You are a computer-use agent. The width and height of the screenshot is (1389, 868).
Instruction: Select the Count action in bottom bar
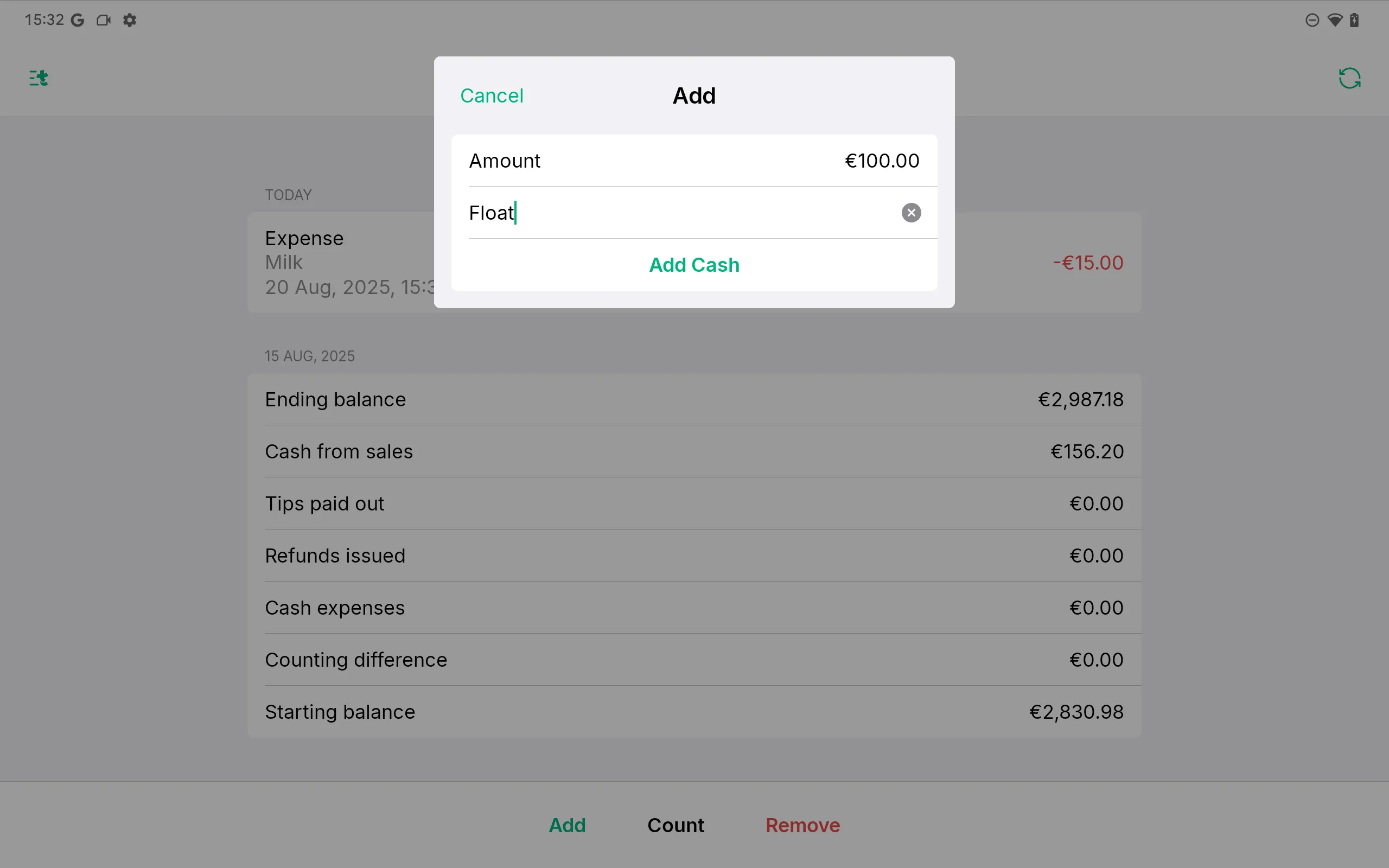click(x=676, y=825)
